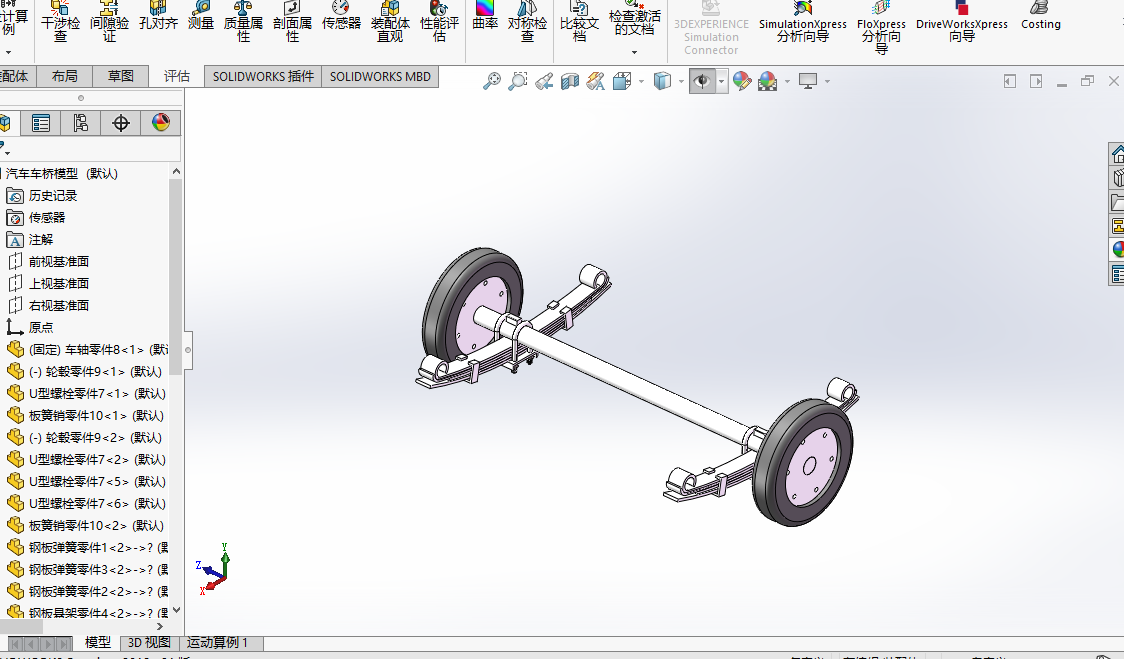Screen dimensions: 1124x659
Task: Select the 孔对齐 hole alignment tool
Action: (x=158, y=16)
